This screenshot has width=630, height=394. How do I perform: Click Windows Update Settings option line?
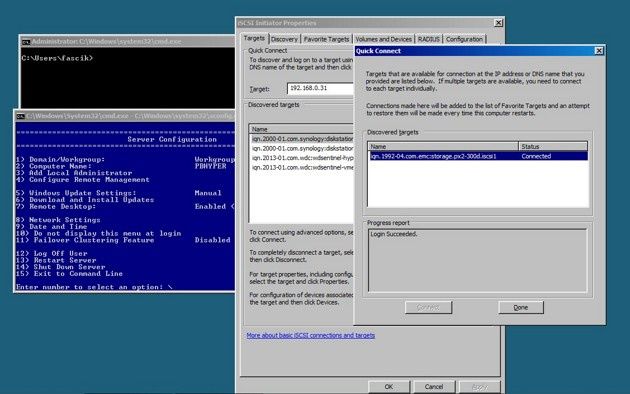(76, 193)
